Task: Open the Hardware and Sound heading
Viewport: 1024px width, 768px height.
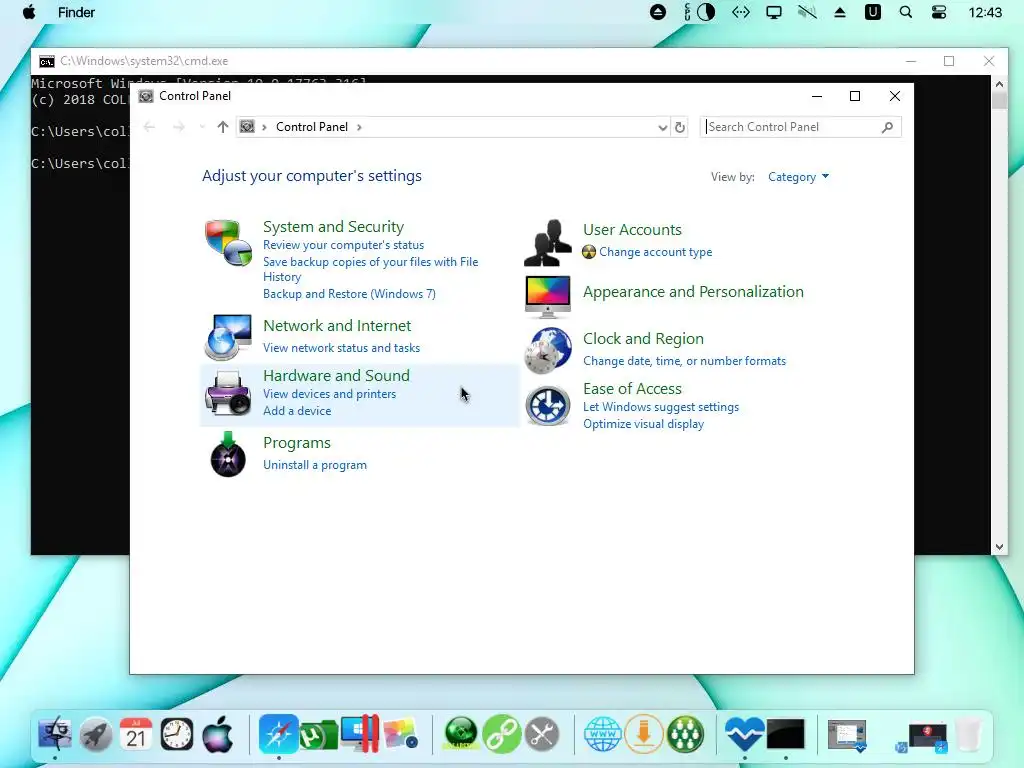Action: point(336,376)
